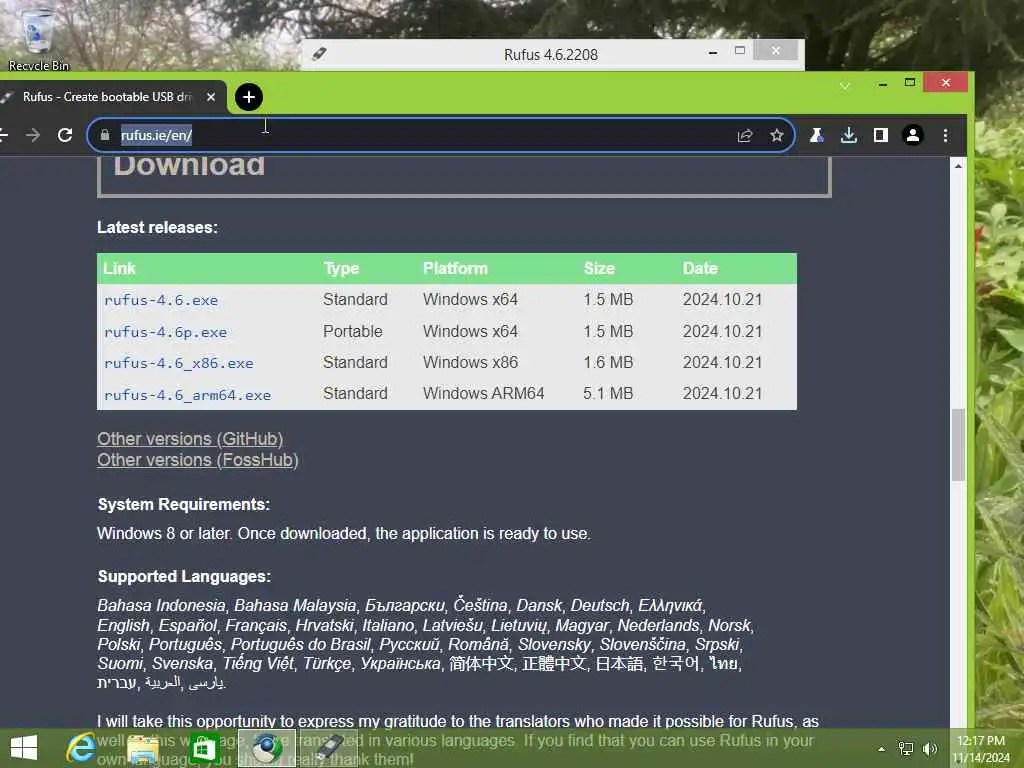1024x768 pixels.
Task: Click the site lock security icon
Action: (x=104, y=135)
